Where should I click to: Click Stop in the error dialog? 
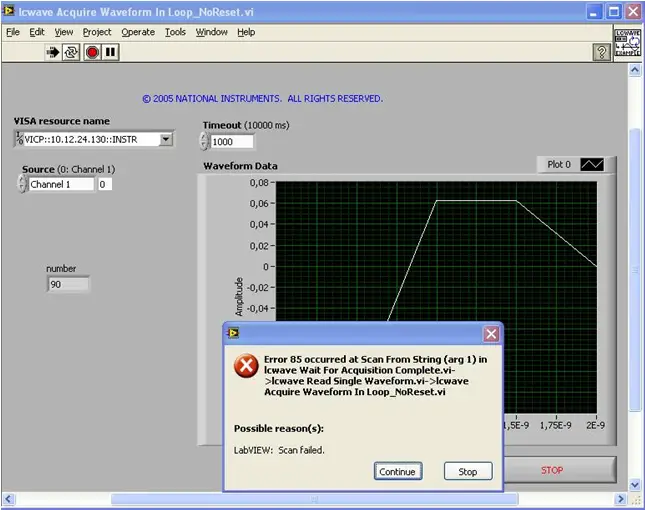(468, 471)
